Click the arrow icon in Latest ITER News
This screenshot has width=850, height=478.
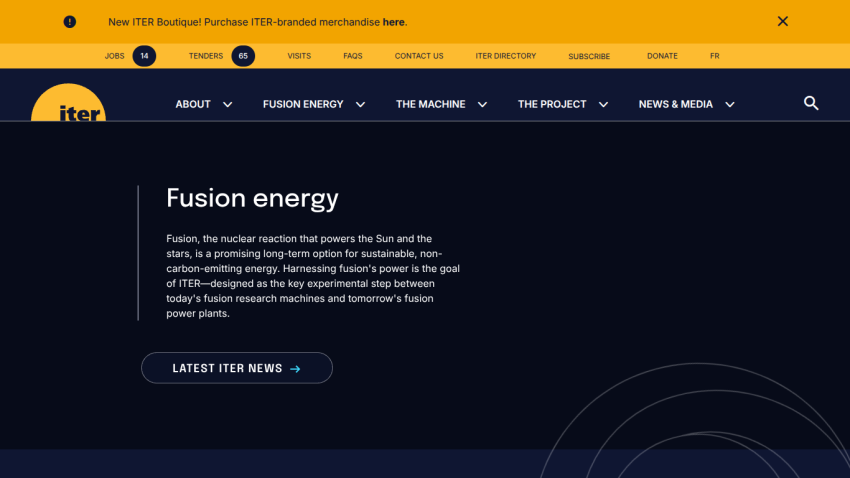(x=295, y=369)
